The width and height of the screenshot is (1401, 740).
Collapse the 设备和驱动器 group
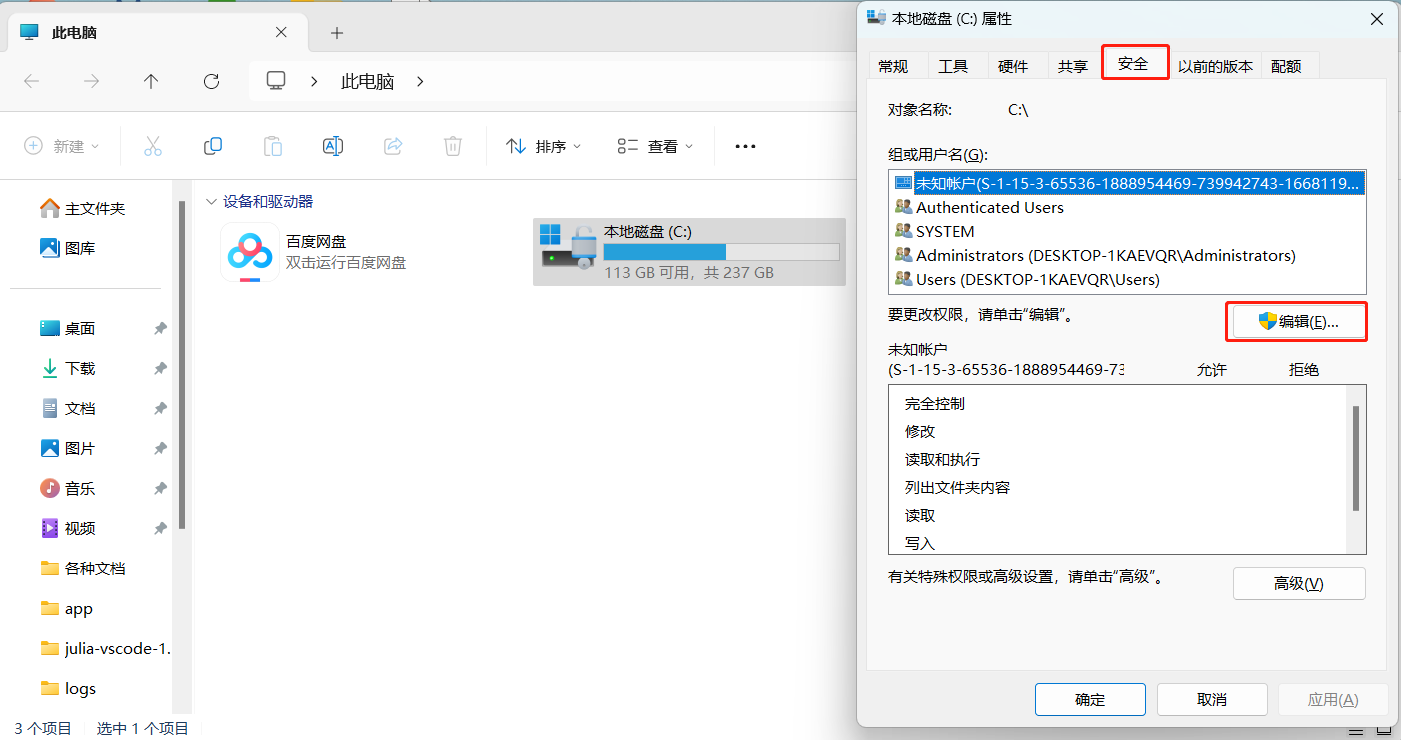(x=211, y=201)
